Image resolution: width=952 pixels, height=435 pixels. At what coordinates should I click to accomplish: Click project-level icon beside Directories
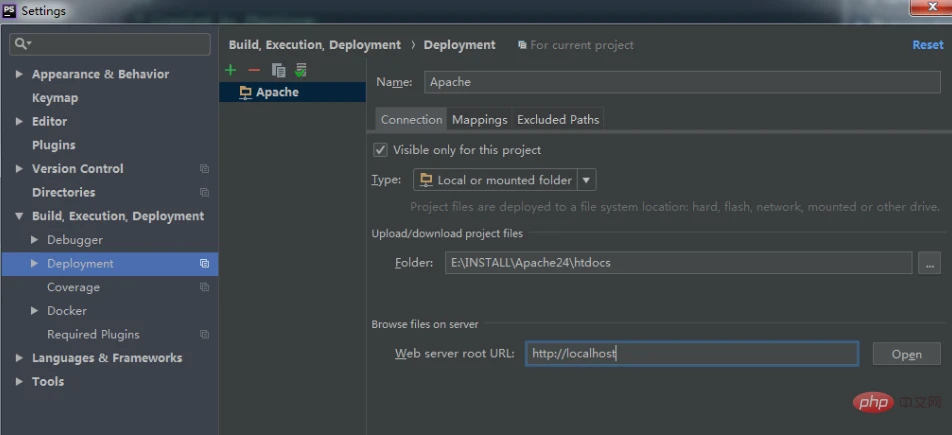[x=205, y=193]
